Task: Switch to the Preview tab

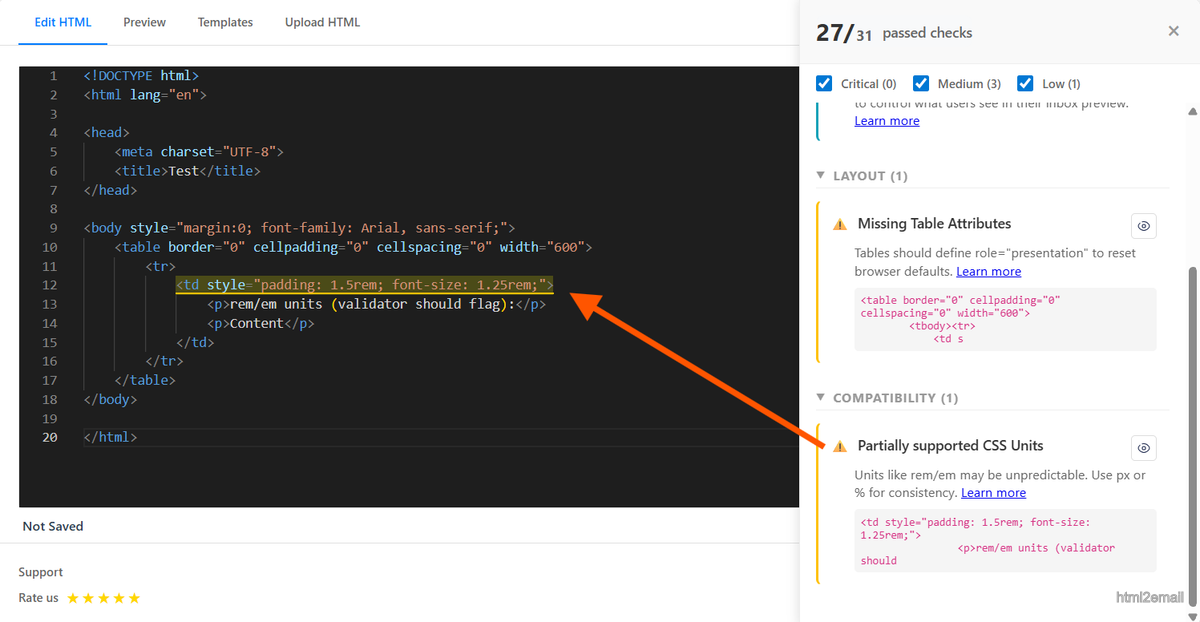Action: coord(144,21)
